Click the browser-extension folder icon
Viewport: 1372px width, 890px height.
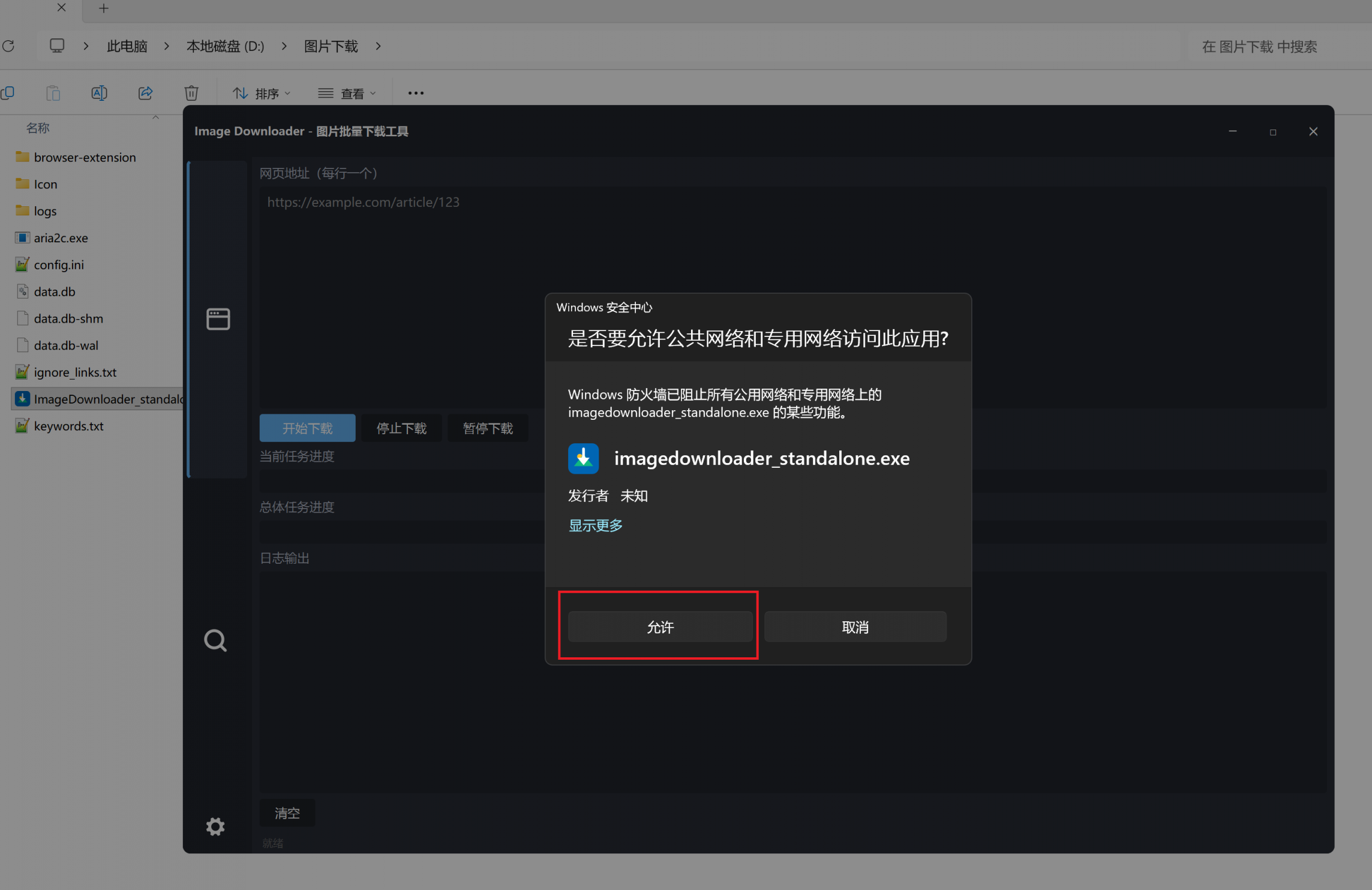point(22,157)
